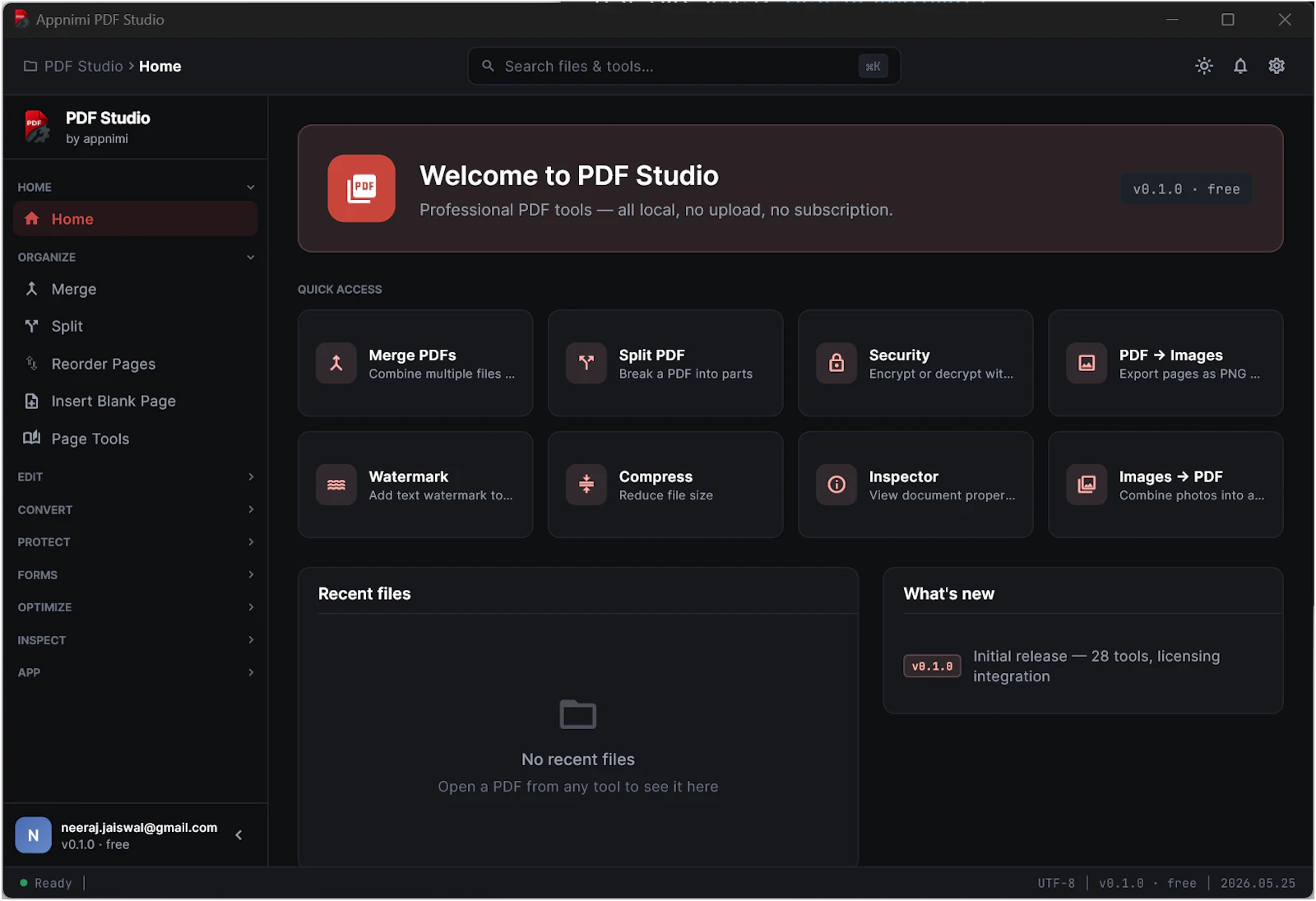This screenshot has height=901, width=1316.
Task: Click the Page Tools sidebar icon
Action: 31,438
